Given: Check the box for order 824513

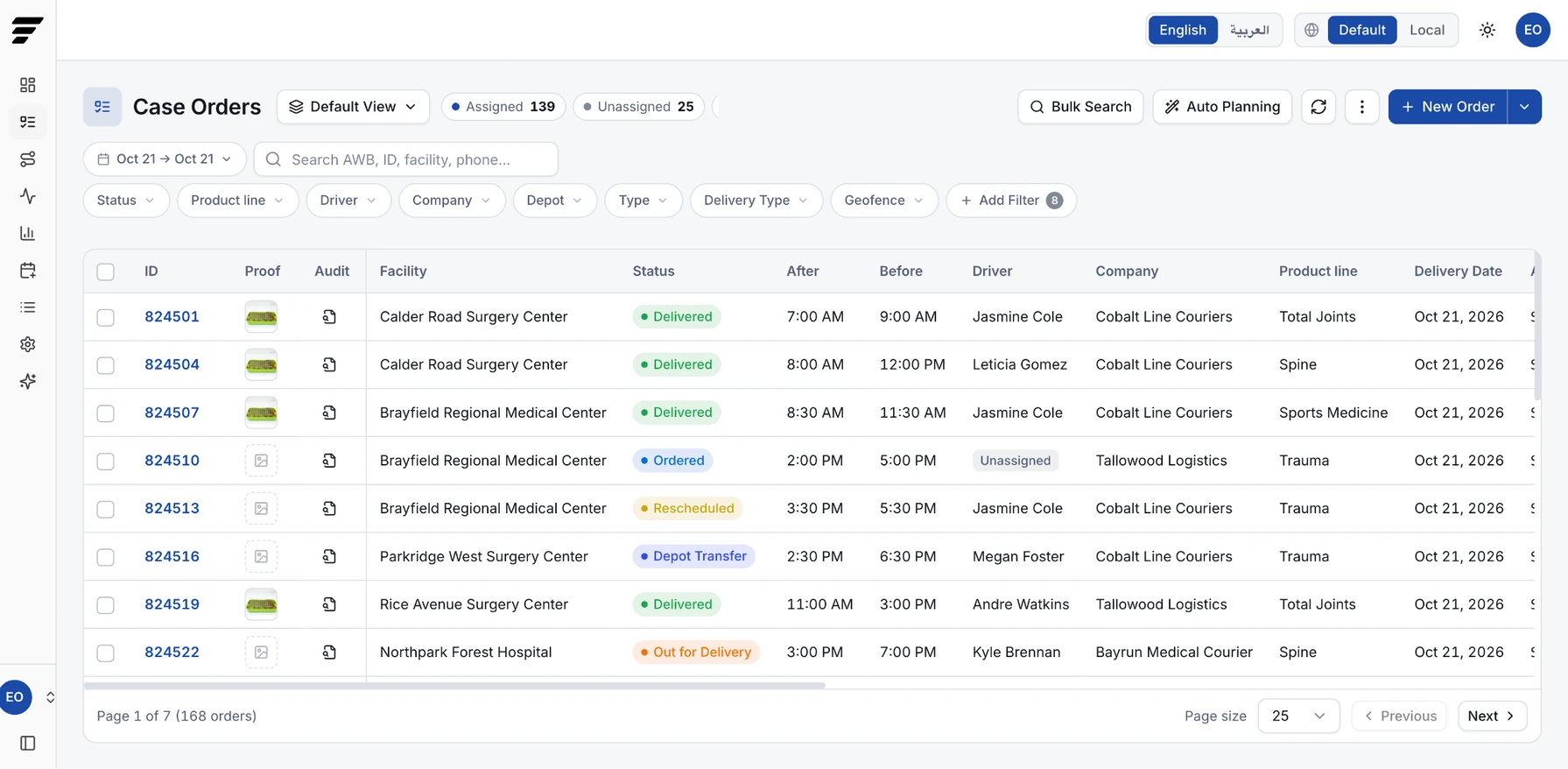Looking at the screenshot, I should pos(106,509).
